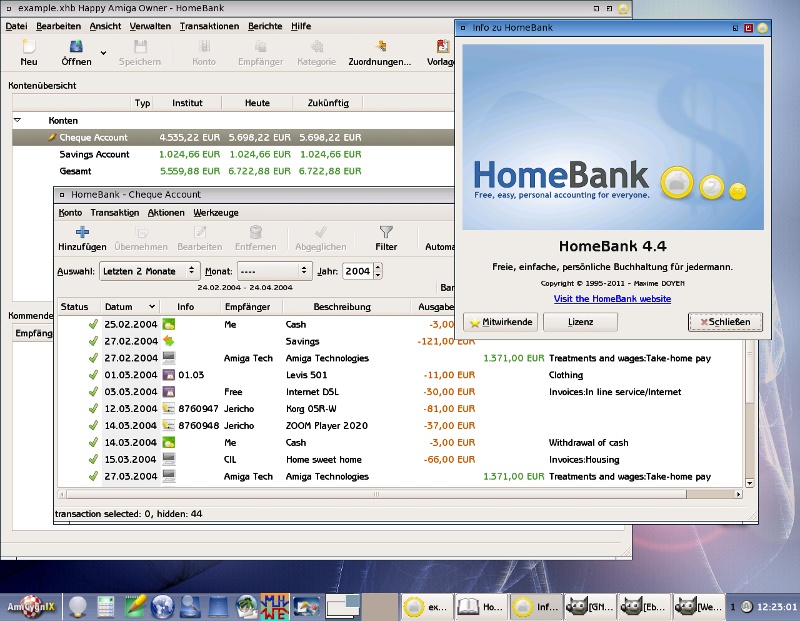The width and height of the screenshot is (800, 621).
Task: Toggle the status check on the Savings transaction
Action: coord(93,341)
